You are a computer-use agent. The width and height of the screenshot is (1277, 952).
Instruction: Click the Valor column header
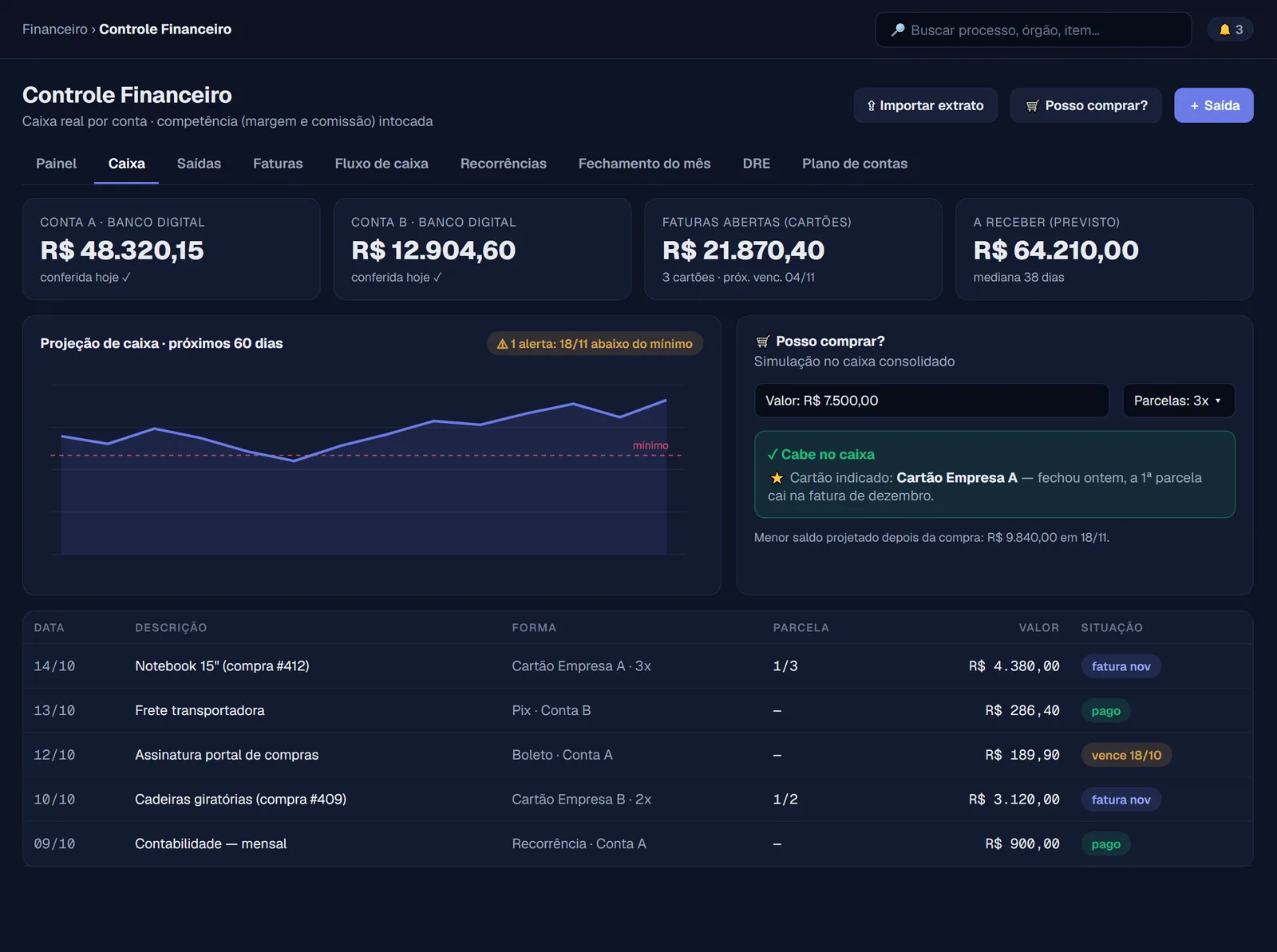pos(1038,628)
